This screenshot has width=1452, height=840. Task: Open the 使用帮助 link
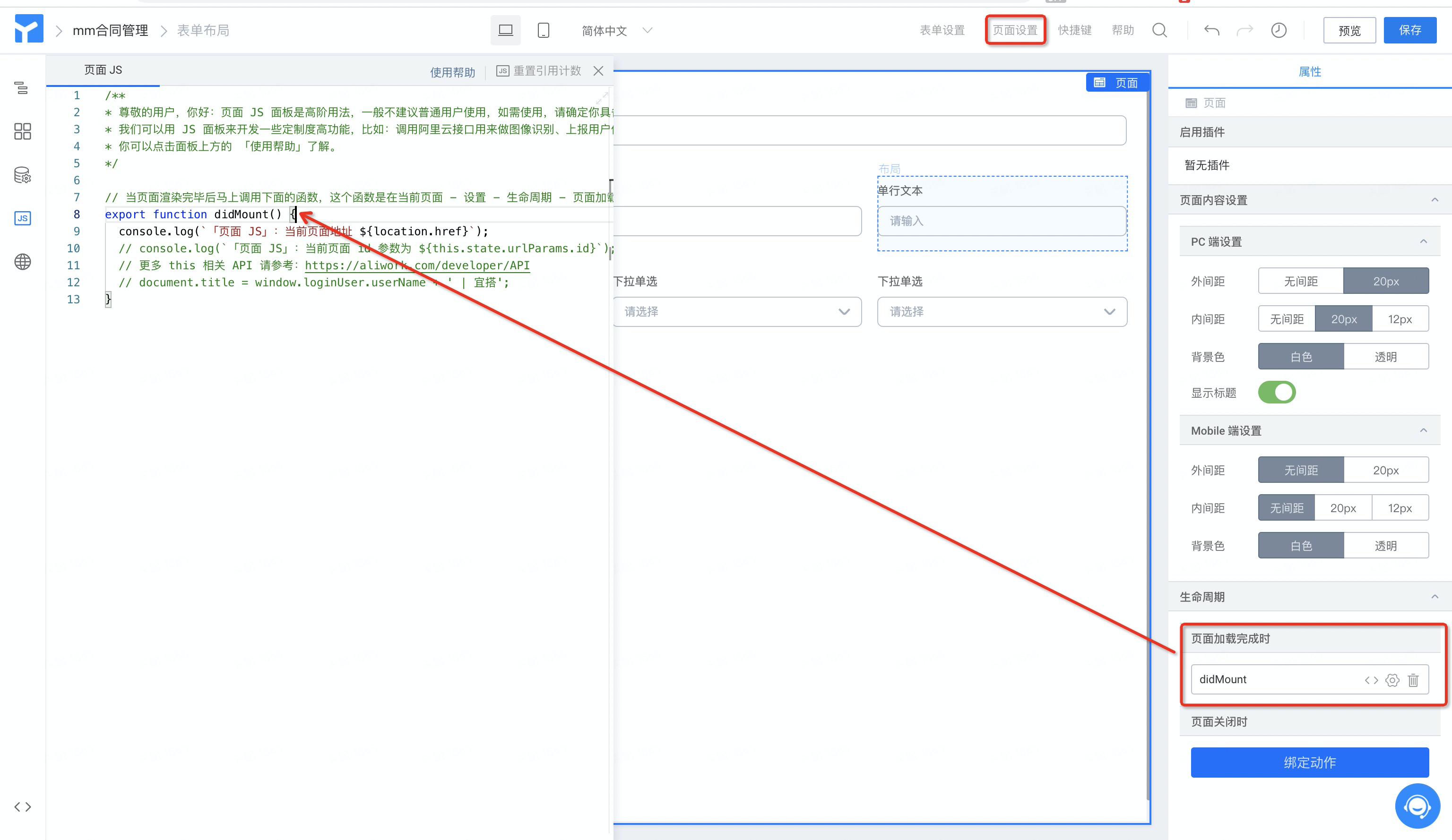[452, 72]
